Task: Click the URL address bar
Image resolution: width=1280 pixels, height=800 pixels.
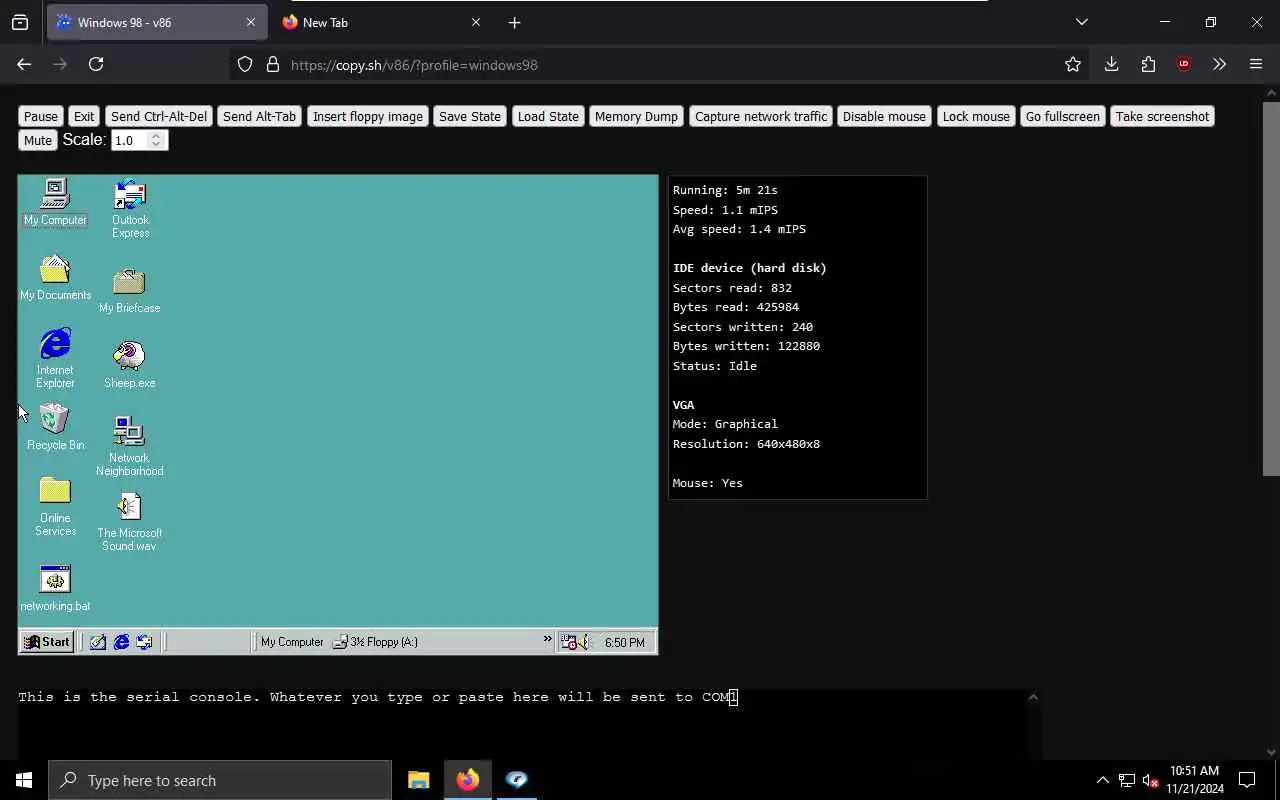Action: [x=660, y=64]
